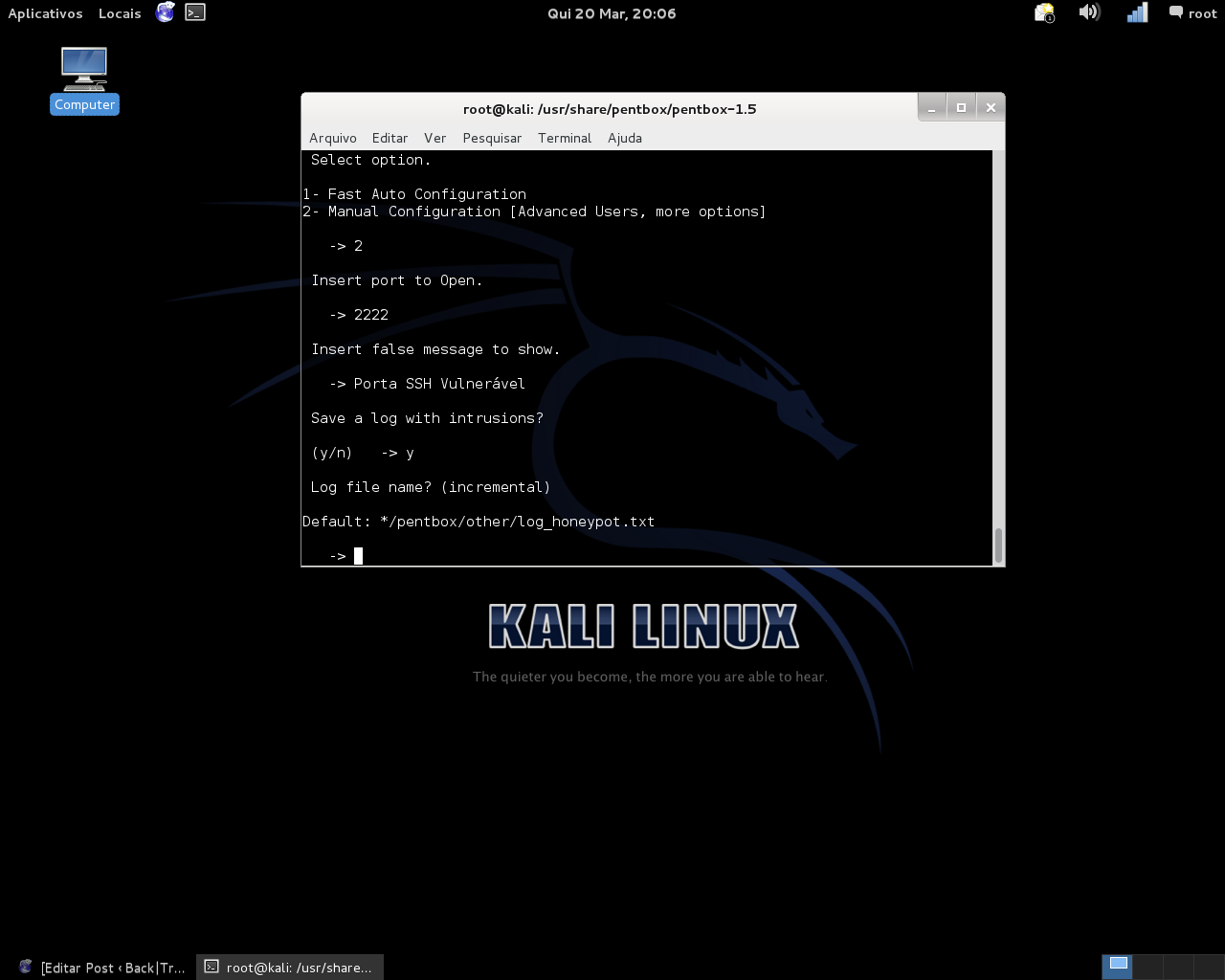Close the terminal window
This screenshot has width=1225, height=980.
click(991, 107)
